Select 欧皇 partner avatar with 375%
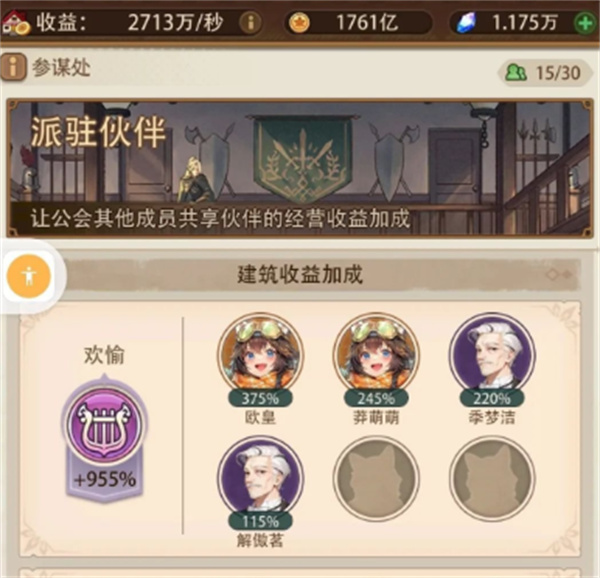Image resolution: width=600 pixels, height=578 pixels. click(x=260, y=356)
